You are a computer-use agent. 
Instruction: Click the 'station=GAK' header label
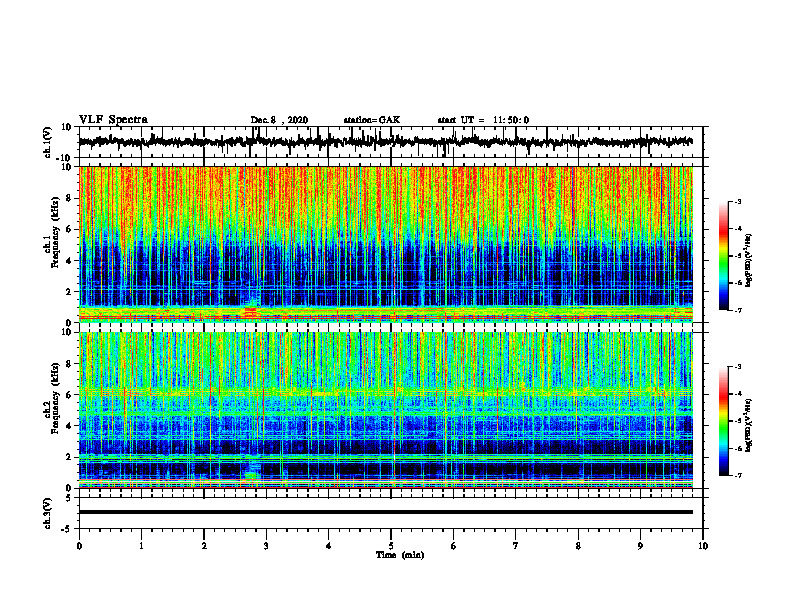point(372,120)
